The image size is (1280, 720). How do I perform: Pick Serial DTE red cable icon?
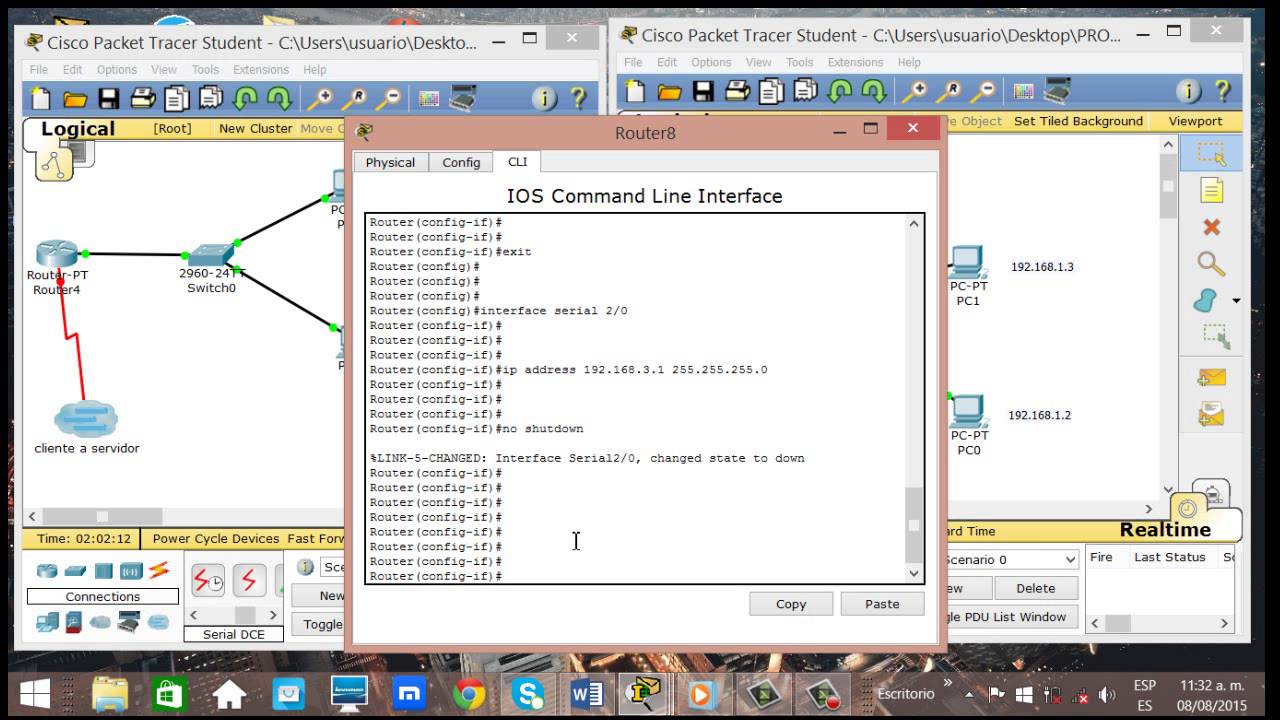(249, 580)
